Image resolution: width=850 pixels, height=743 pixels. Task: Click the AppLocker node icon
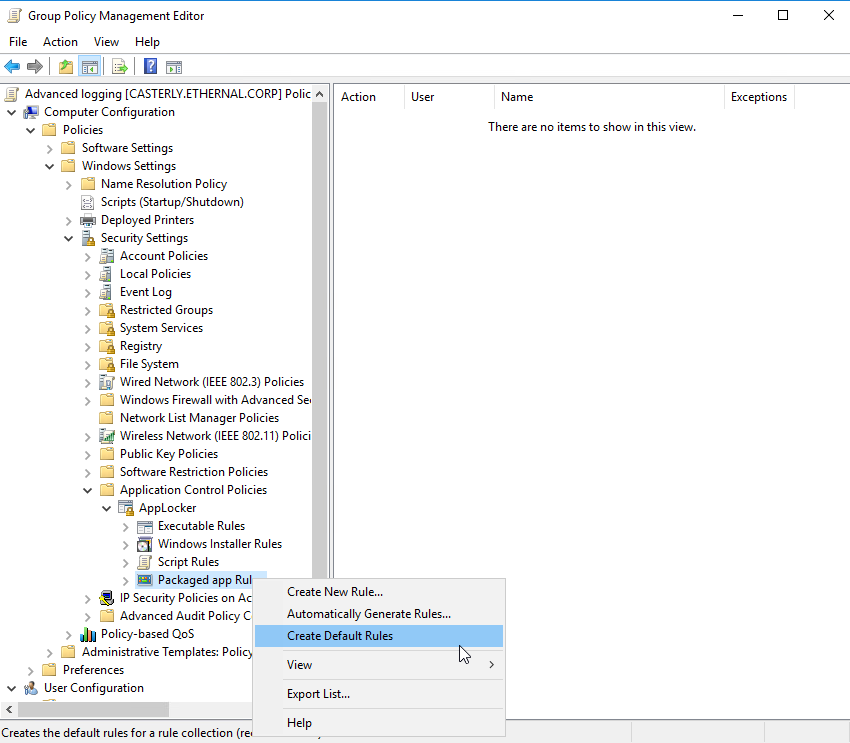coord(126,508)
